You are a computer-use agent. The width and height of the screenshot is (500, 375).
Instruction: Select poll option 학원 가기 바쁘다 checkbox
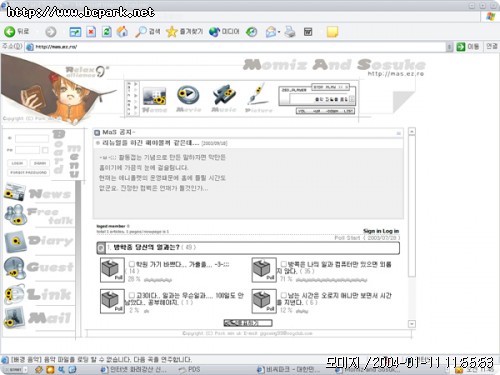[x=132, y=265]
